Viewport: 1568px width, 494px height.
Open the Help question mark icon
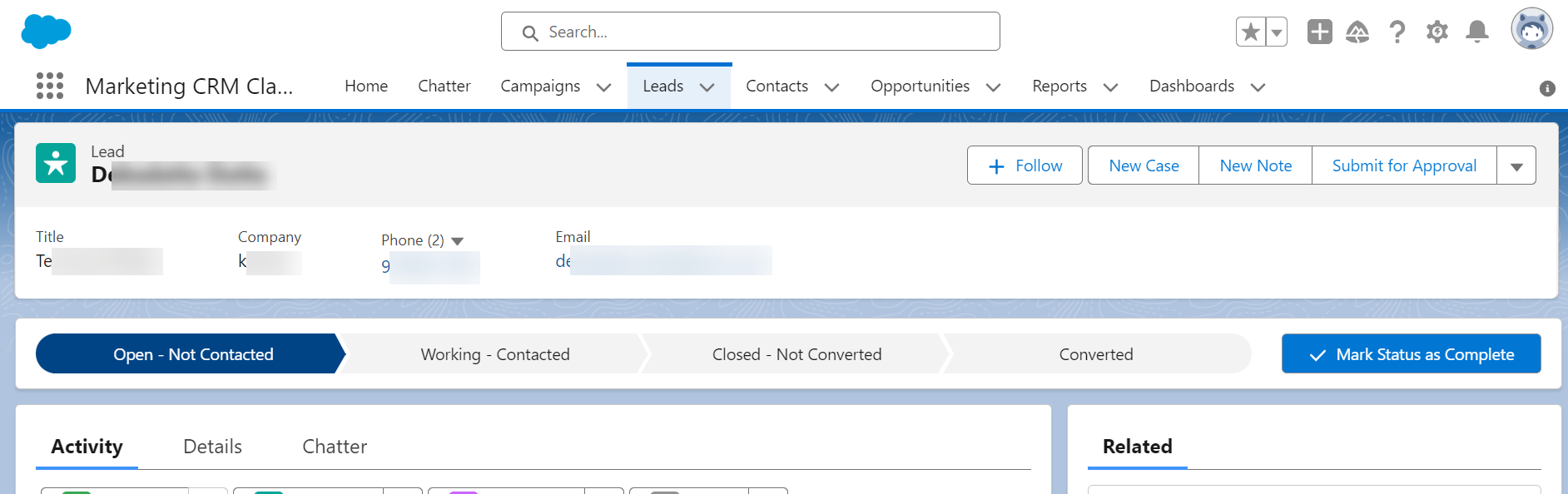click(x=1397, y=32)
